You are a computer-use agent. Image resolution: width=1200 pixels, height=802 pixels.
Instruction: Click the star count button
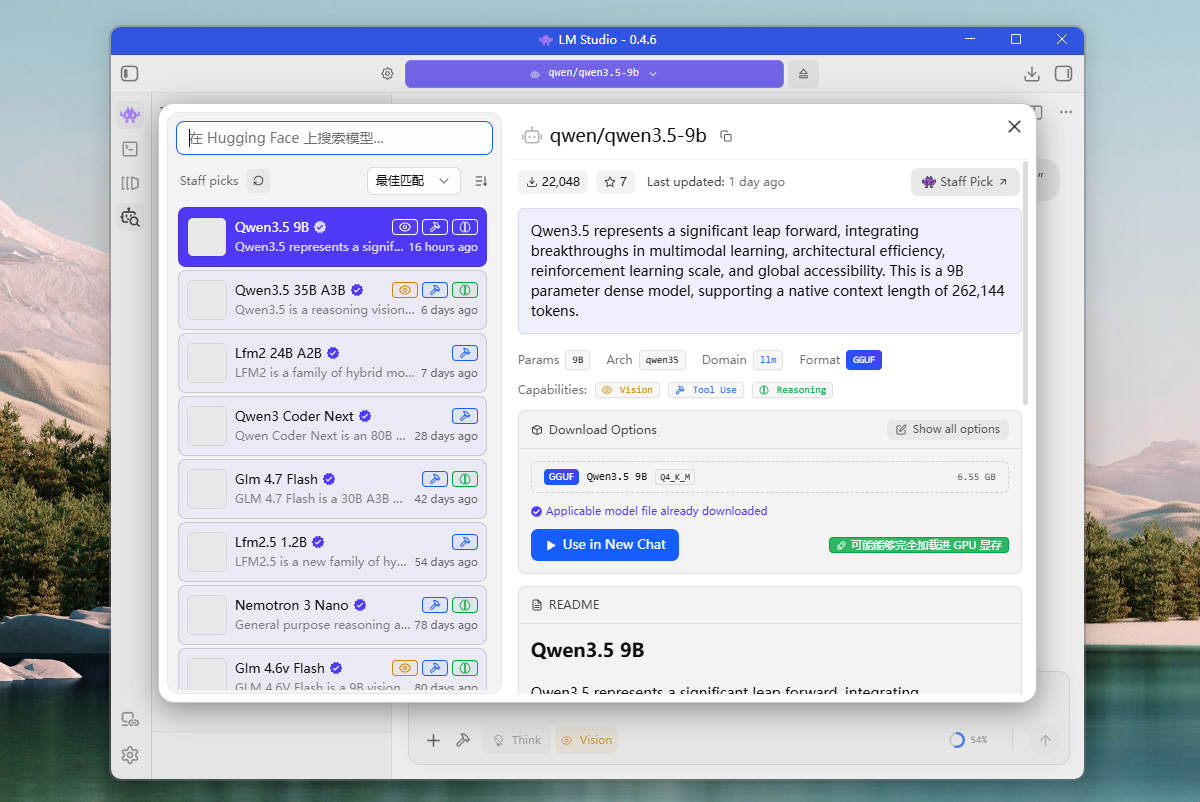pyautogui.click(x=616, y=182)
